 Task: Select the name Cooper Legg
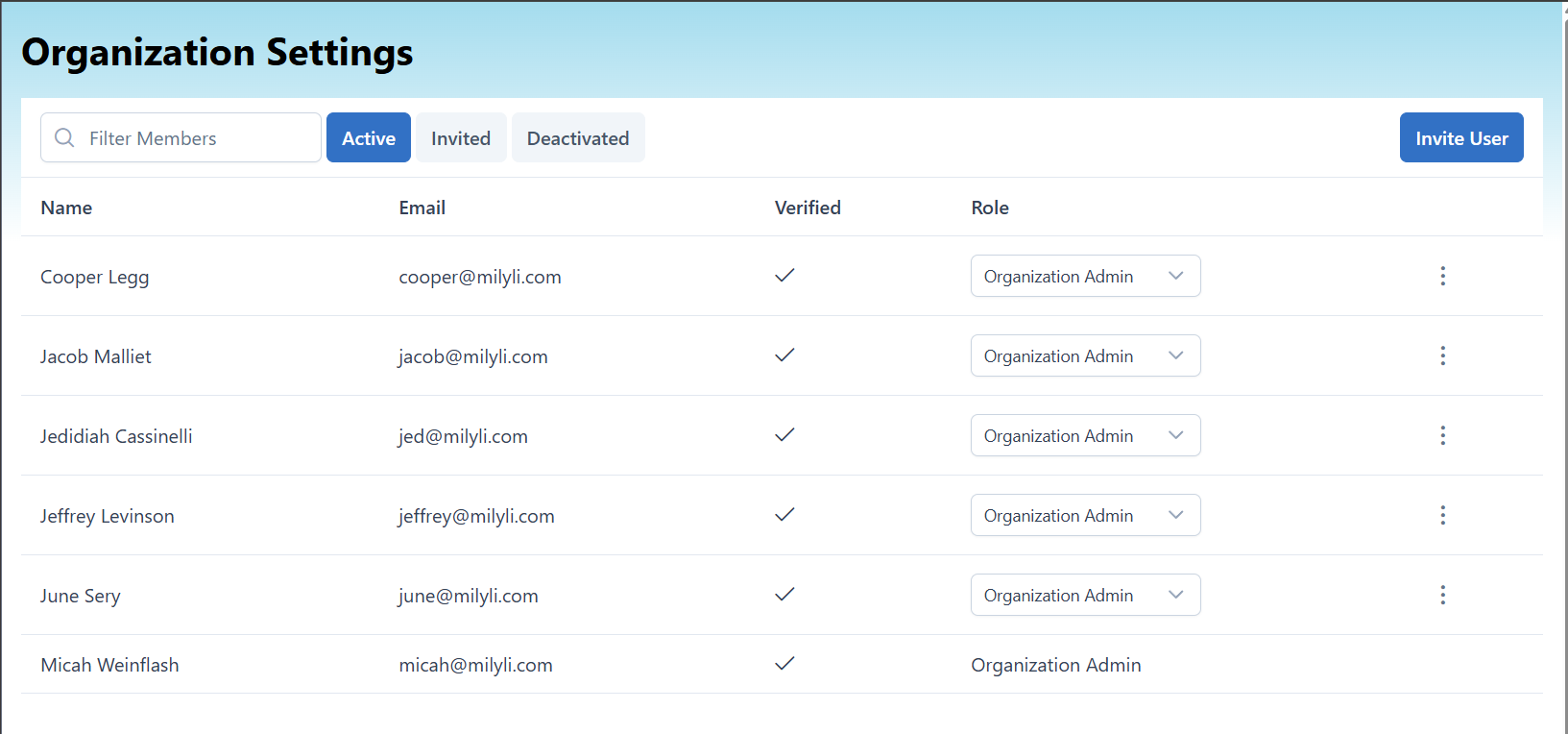click(94, 277)
